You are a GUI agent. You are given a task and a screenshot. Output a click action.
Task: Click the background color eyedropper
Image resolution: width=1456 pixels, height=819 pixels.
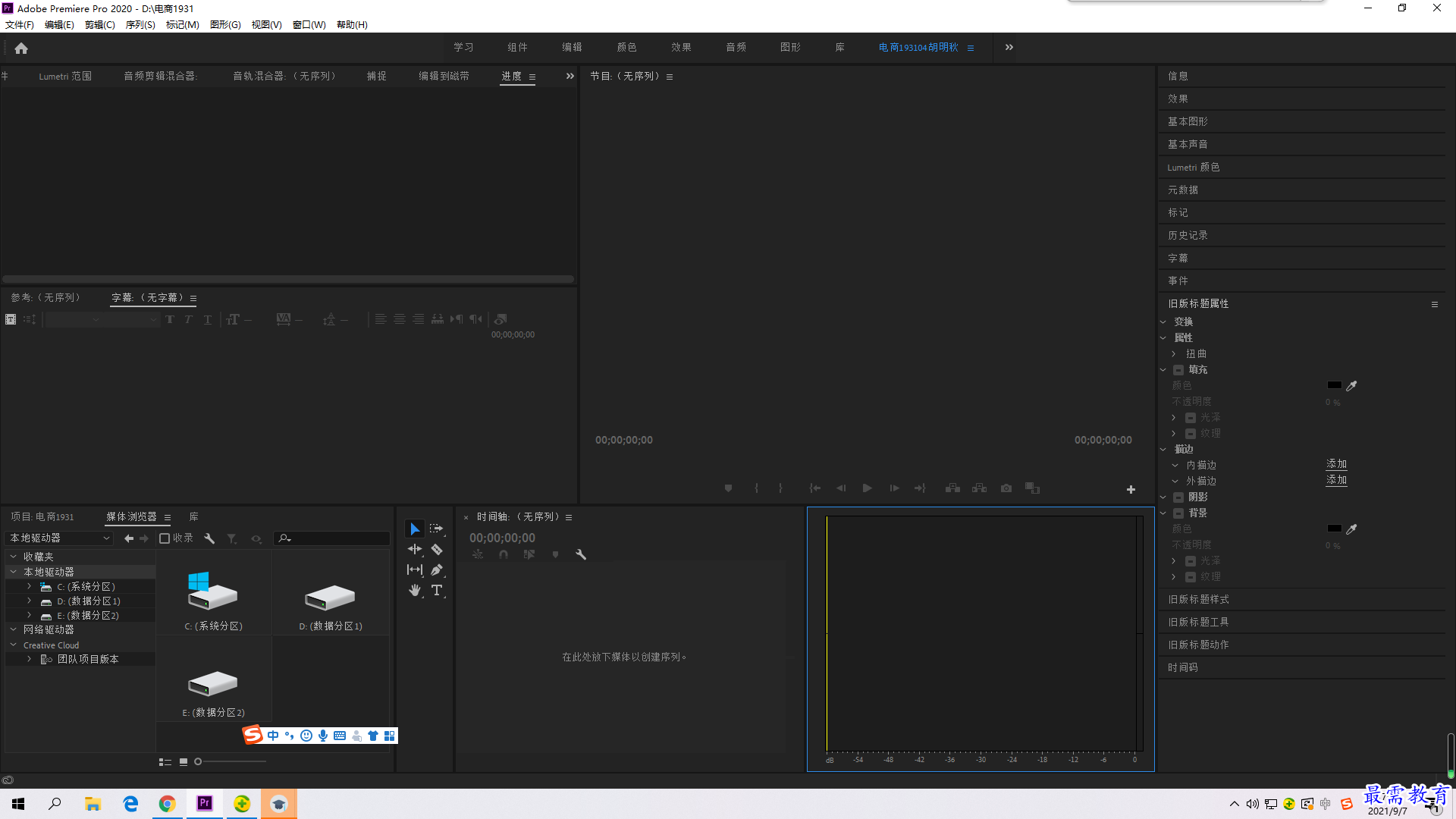point(1351,529)
